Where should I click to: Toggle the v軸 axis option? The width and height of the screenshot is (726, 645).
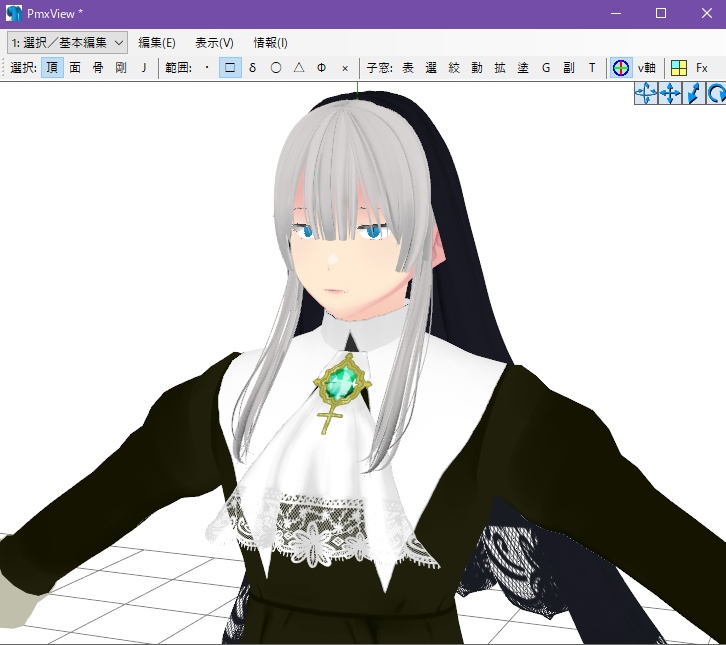pos(646,68)
